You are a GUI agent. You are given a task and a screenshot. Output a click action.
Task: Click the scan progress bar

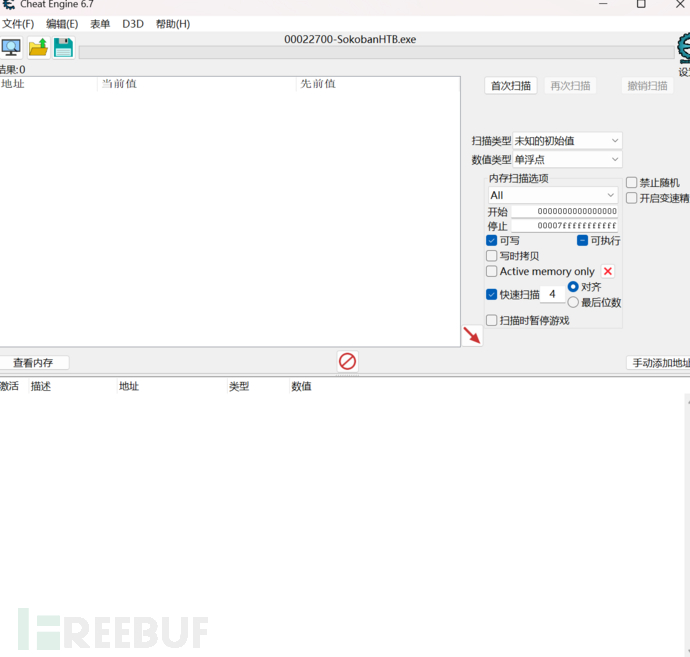[377, 52]
